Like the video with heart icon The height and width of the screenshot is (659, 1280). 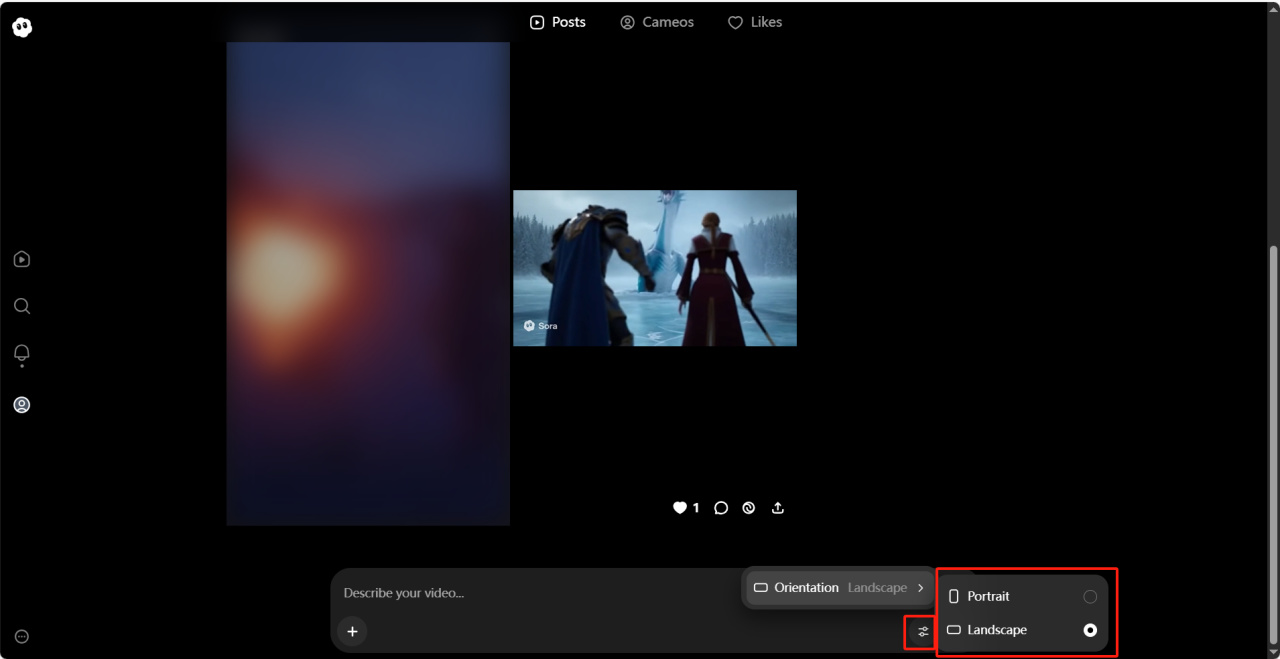click(680, 508)
